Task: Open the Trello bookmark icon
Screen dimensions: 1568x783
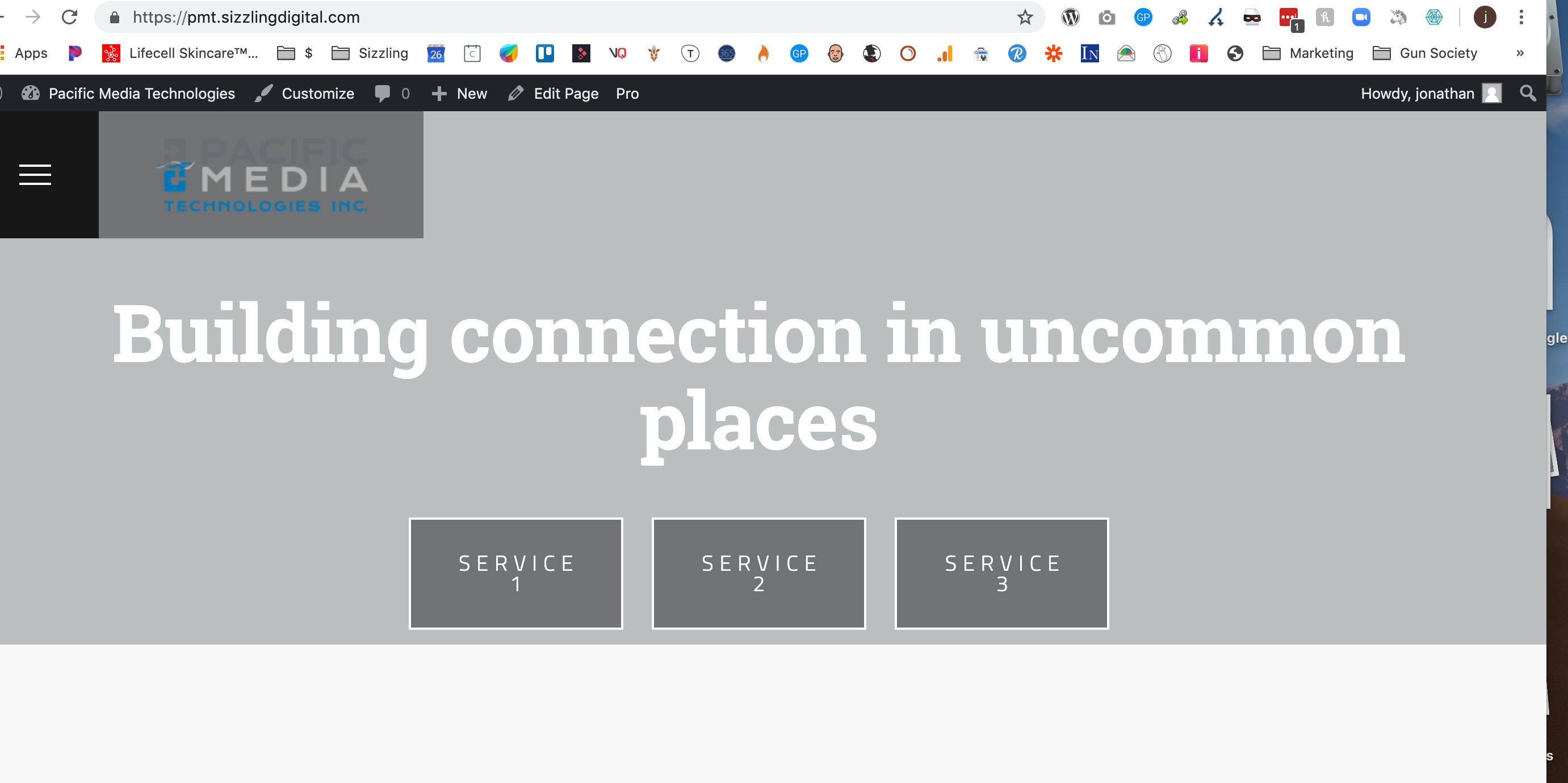Action: [x=545, y=53]
